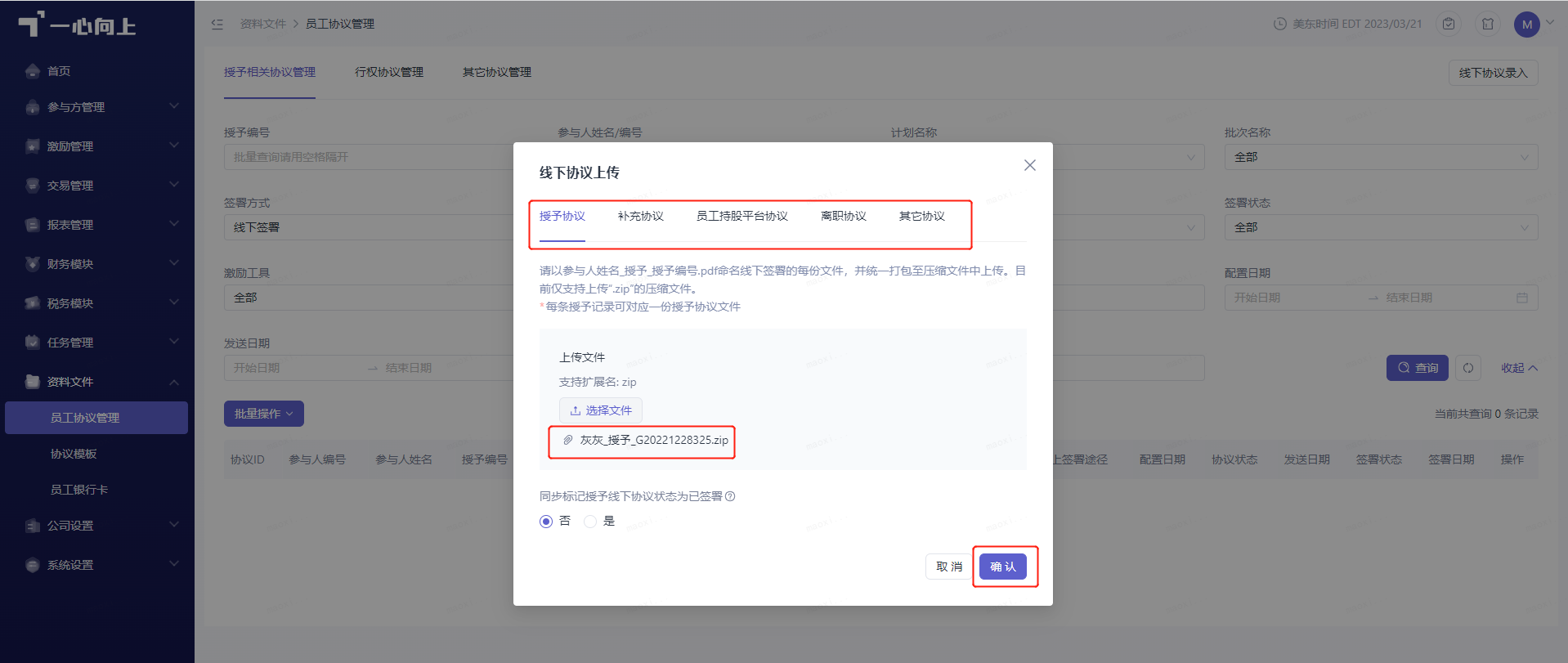Click the help icon next to 同步标记 label

(x=730, y=496)
